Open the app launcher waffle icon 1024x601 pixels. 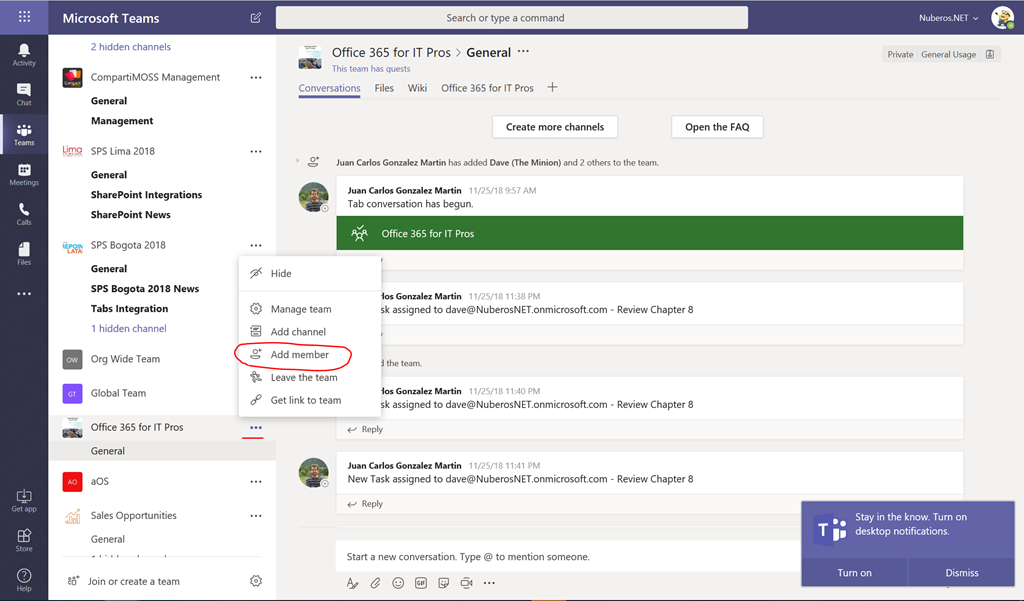(x=24, y=17)
